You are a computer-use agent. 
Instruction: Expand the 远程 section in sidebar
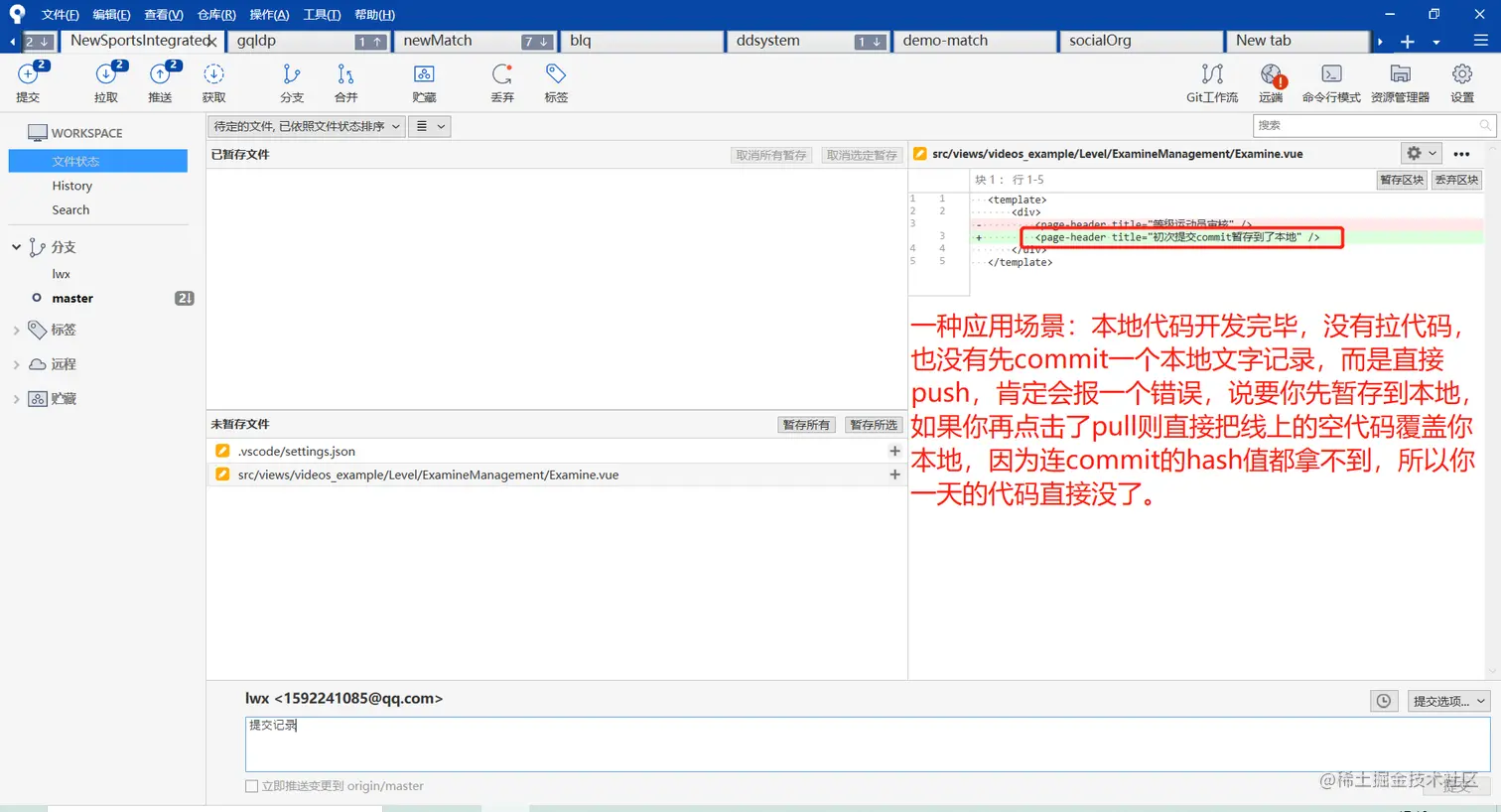[17, 364]
